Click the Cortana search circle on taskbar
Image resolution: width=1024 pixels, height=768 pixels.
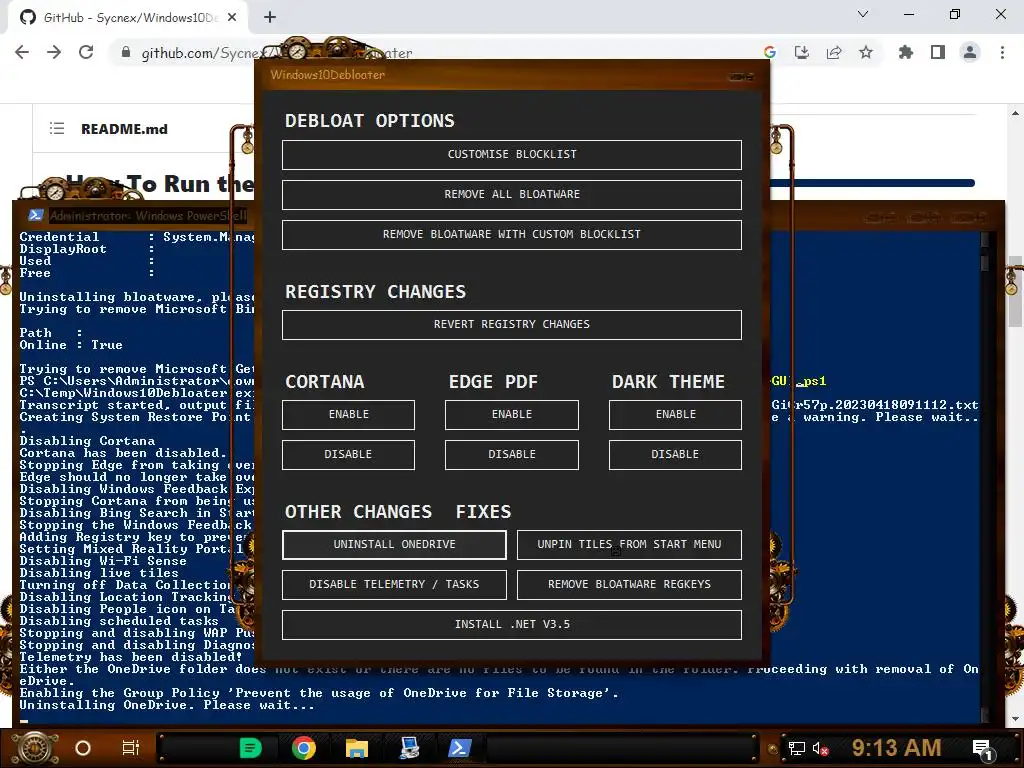[x=83, y=748]
